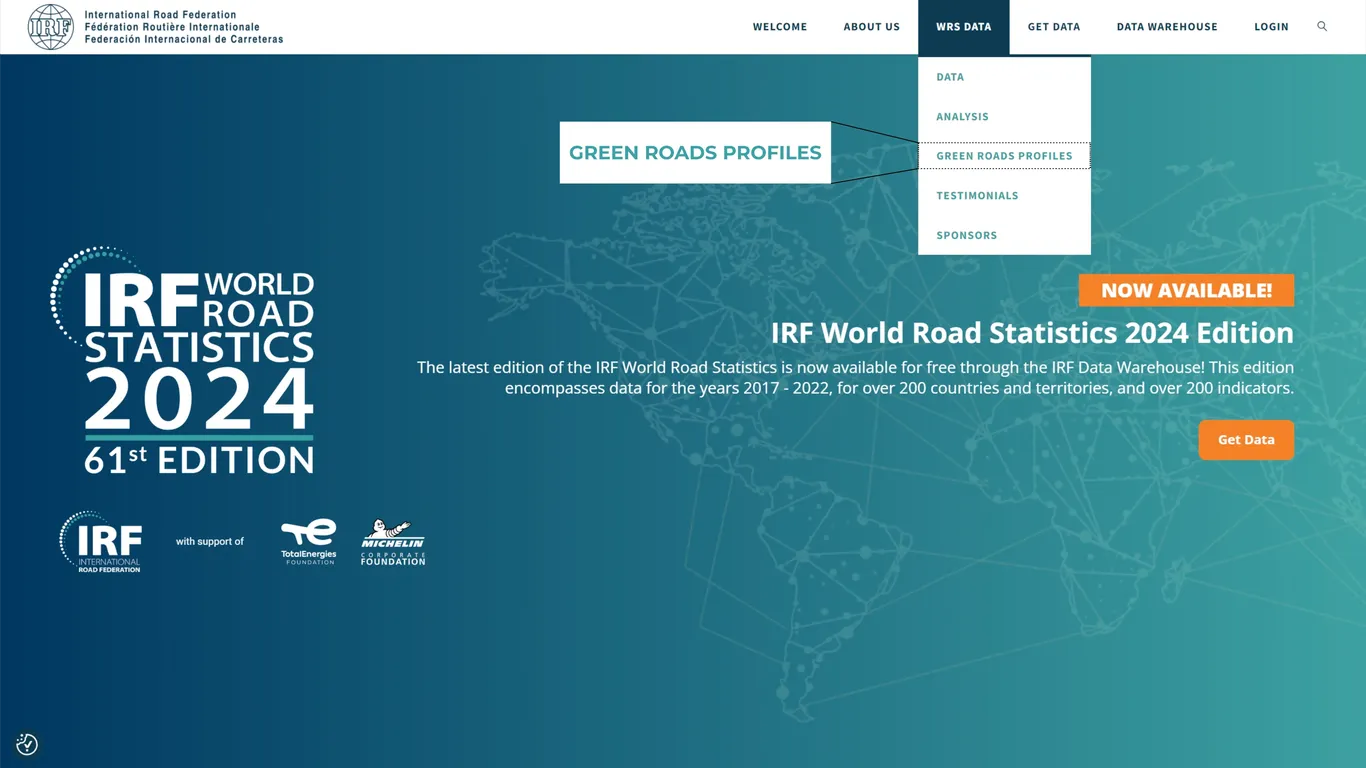Select Data Warehouse in the navigation bar

click(x=1166, y=27)
